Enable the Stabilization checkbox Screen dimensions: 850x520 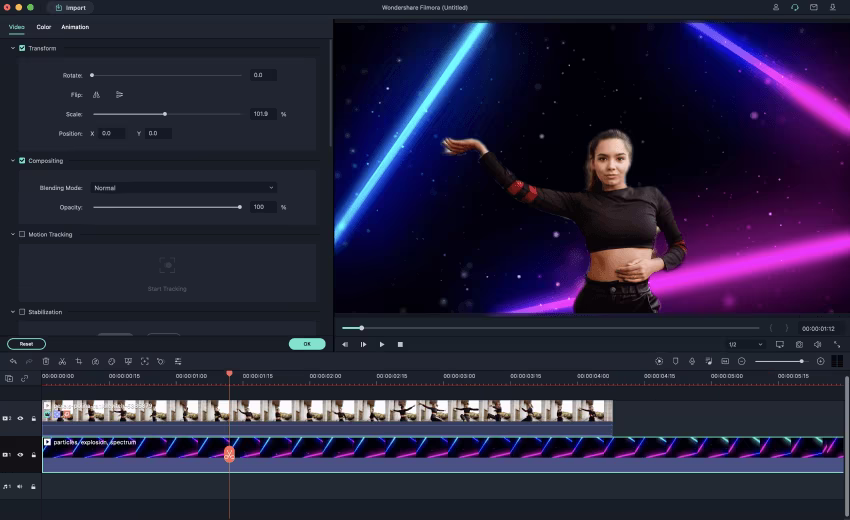click(x=22, y=312)
